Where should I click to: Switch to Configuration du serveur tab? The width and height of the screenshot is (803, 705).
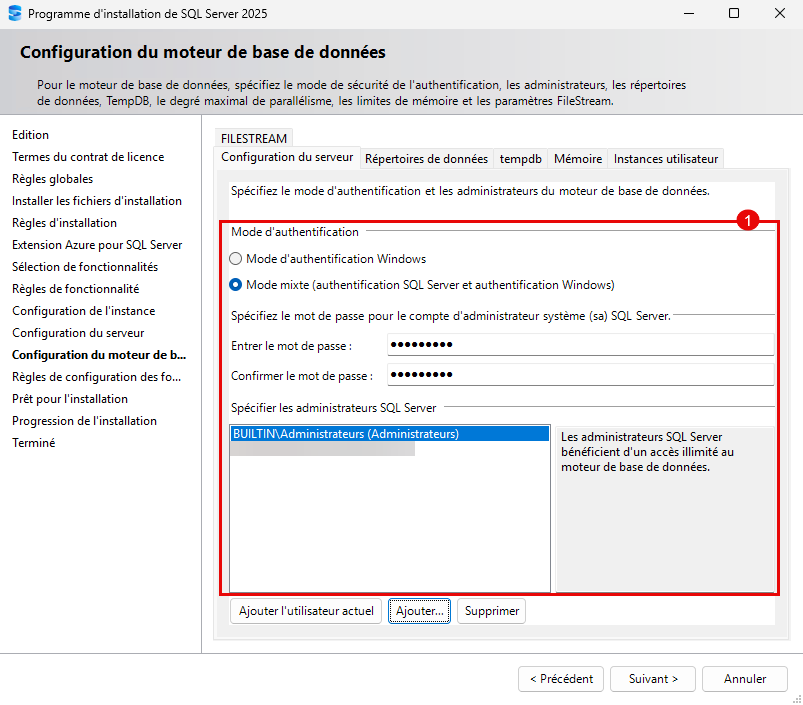287,157
